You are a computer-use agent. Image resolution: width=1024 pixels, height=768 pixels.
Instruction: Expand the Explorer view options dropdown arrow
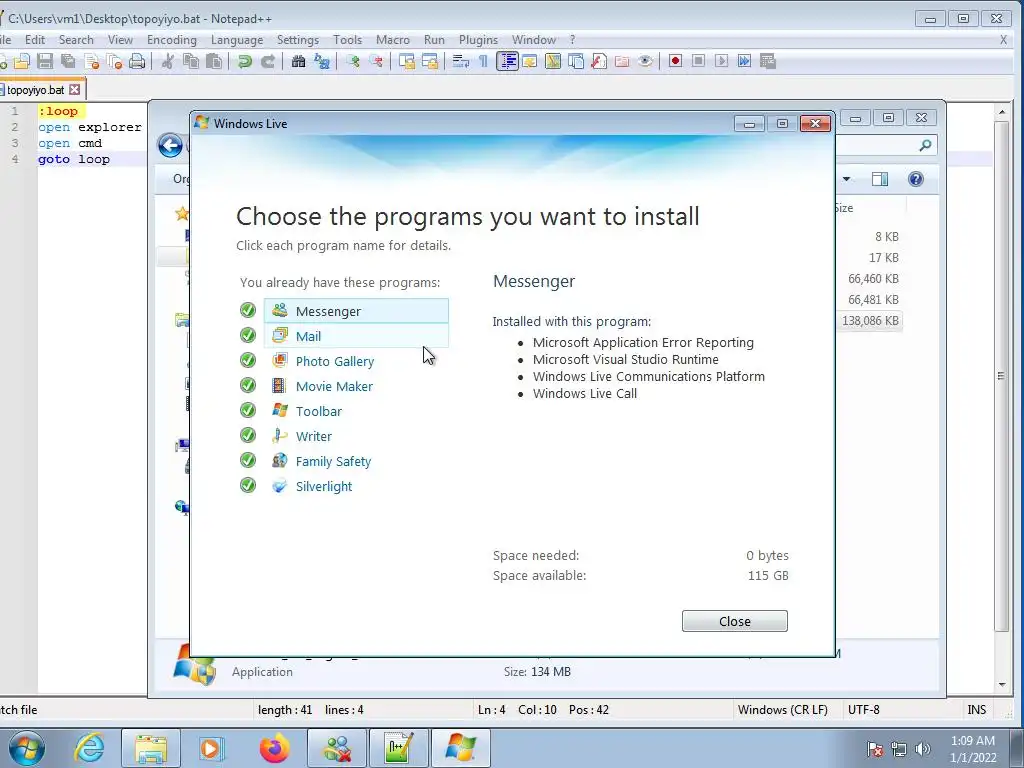coord(846,179)
